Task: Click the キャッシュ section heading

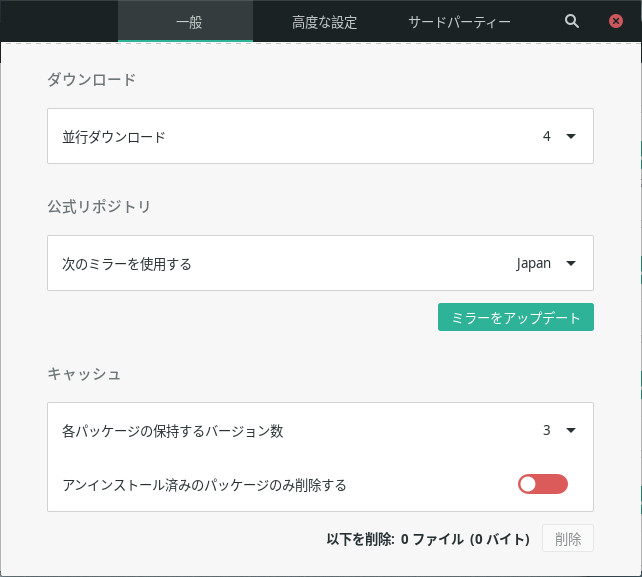Action: (x=84, y=374)
